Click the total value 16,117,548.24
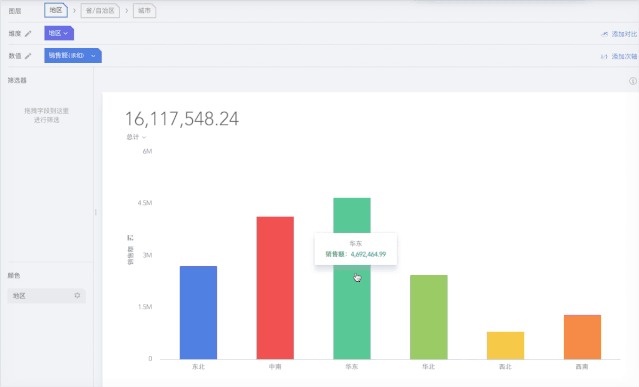The image size is (639, 387). click(x=182, y=119)
